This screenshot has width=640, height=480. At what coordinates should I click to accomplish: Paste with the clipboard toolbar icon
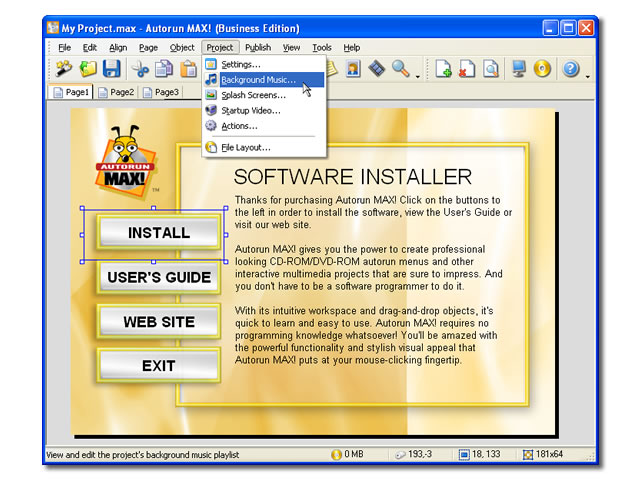click(x=188, y=69)
